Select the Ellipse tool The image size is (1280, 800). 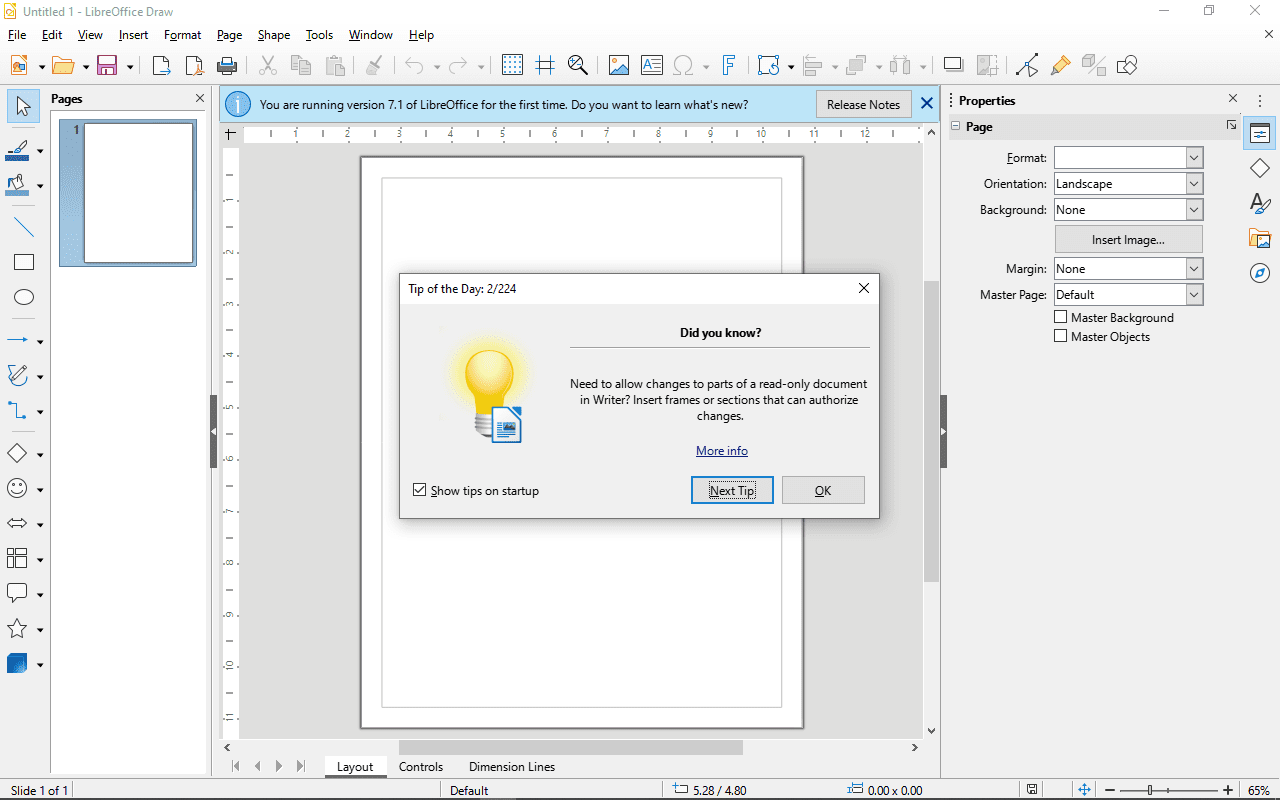pos(24,297)
